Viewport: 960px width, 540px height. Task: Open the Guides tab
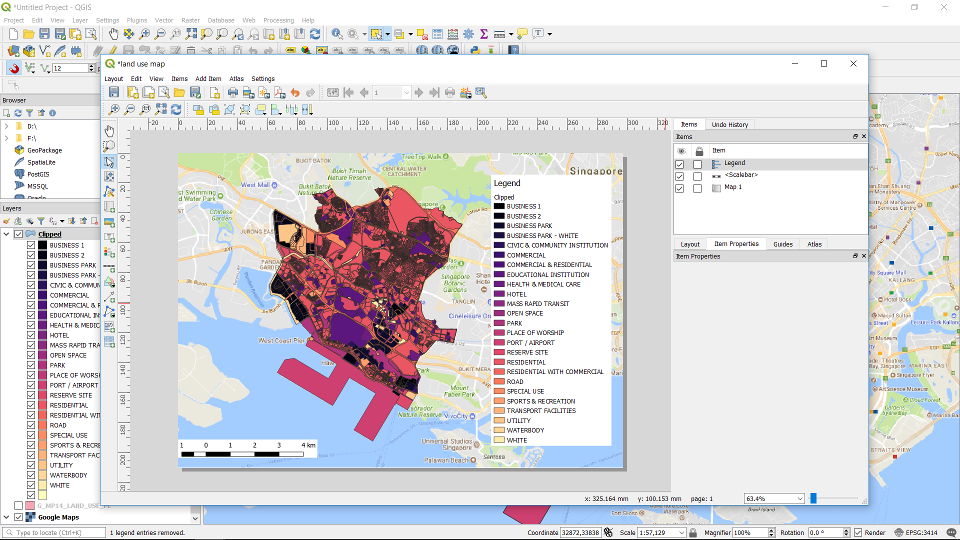[x=782, y=244]
